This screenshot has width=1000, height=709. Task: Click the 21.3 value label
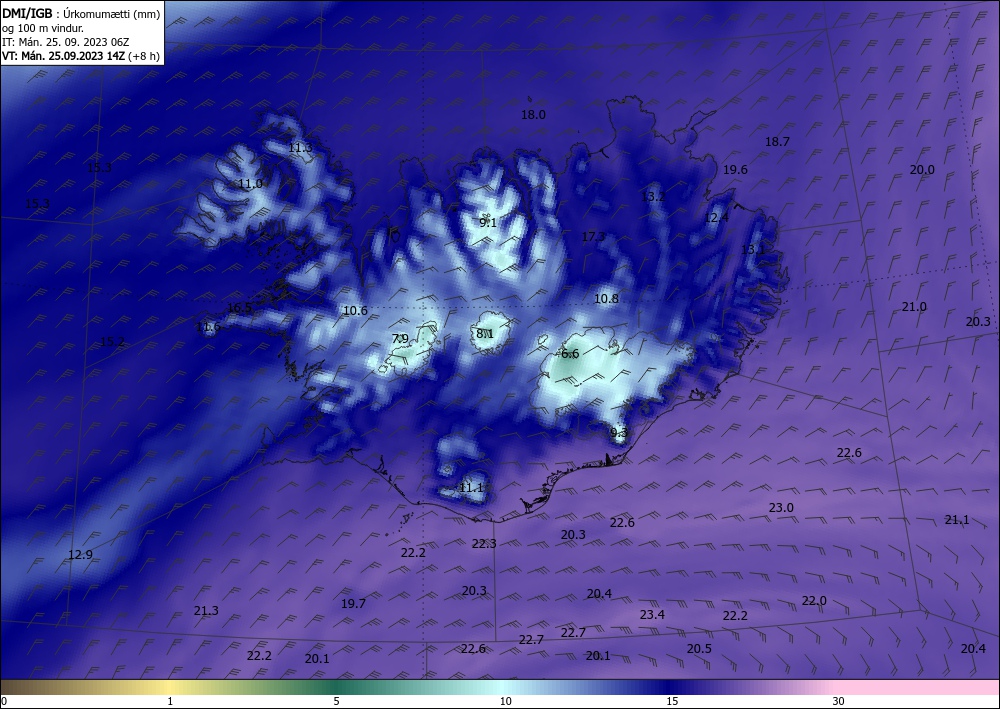[x=206, y=611]
